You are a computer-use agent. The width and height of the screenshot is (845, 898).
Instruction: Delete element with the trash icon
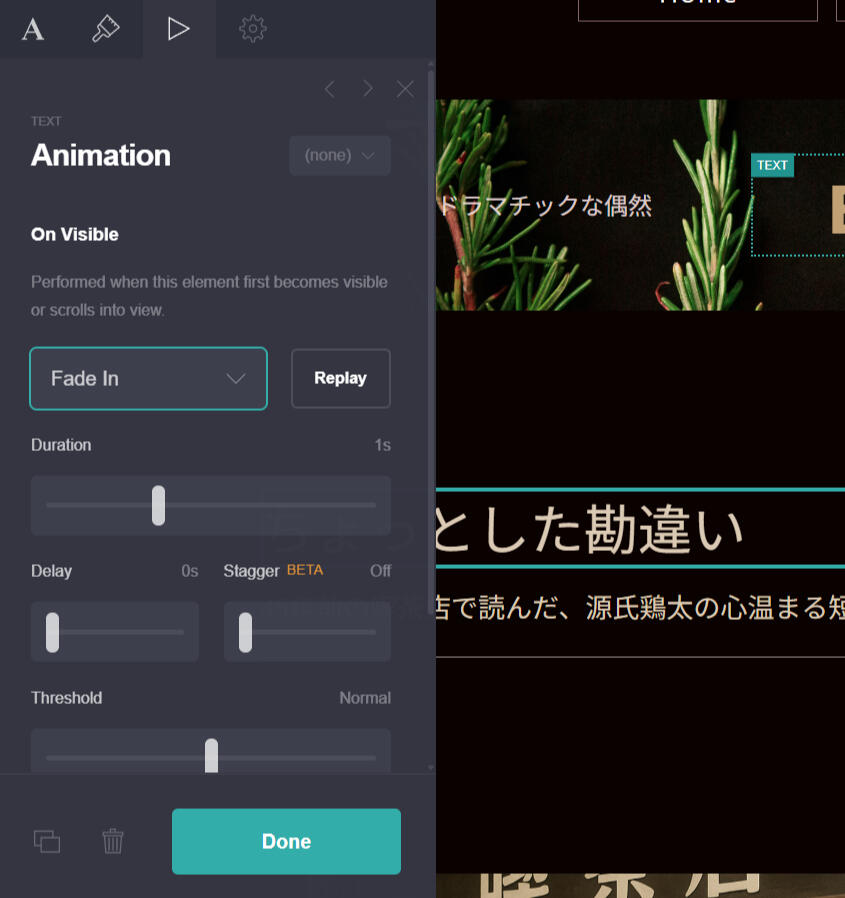(x=113, y=841)
